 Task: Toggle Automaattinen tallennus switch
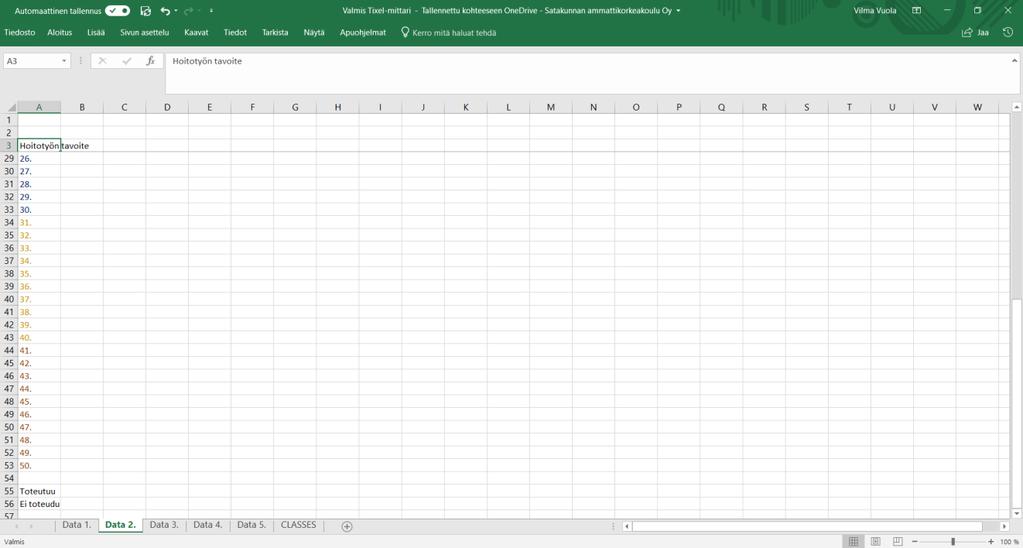point(117,11)
